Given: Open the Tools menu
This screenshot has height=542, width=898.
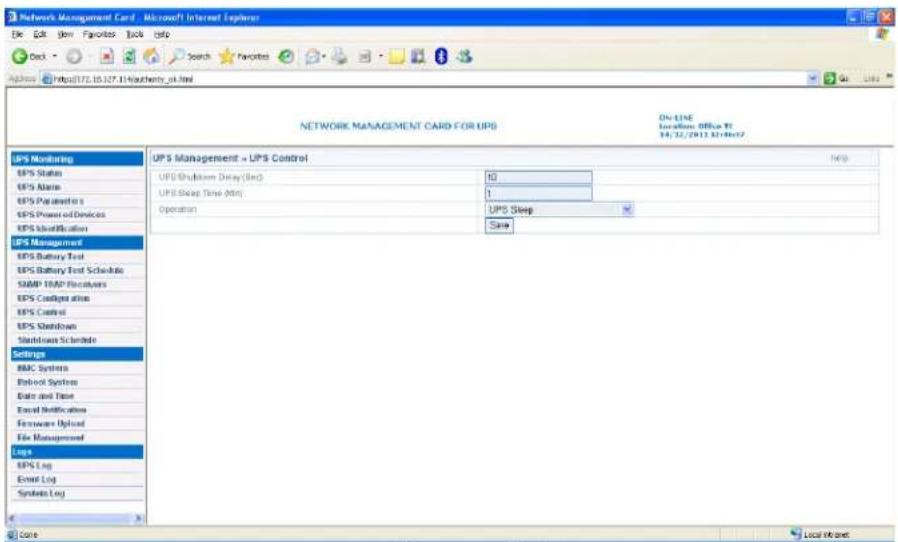Looking at the screenshot, I should (x=135, y=34).
